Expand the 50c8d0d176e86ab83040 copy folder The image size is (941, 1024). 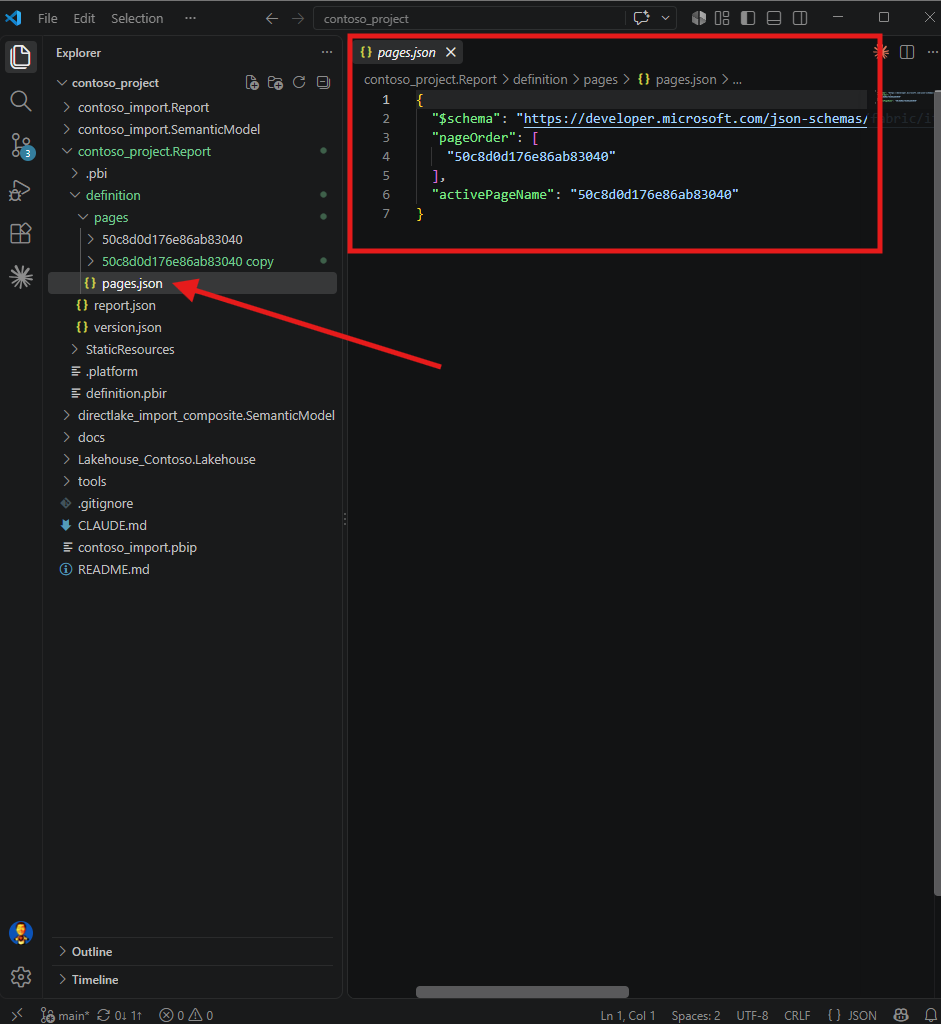pyautogui.click(x=91, y=261)
